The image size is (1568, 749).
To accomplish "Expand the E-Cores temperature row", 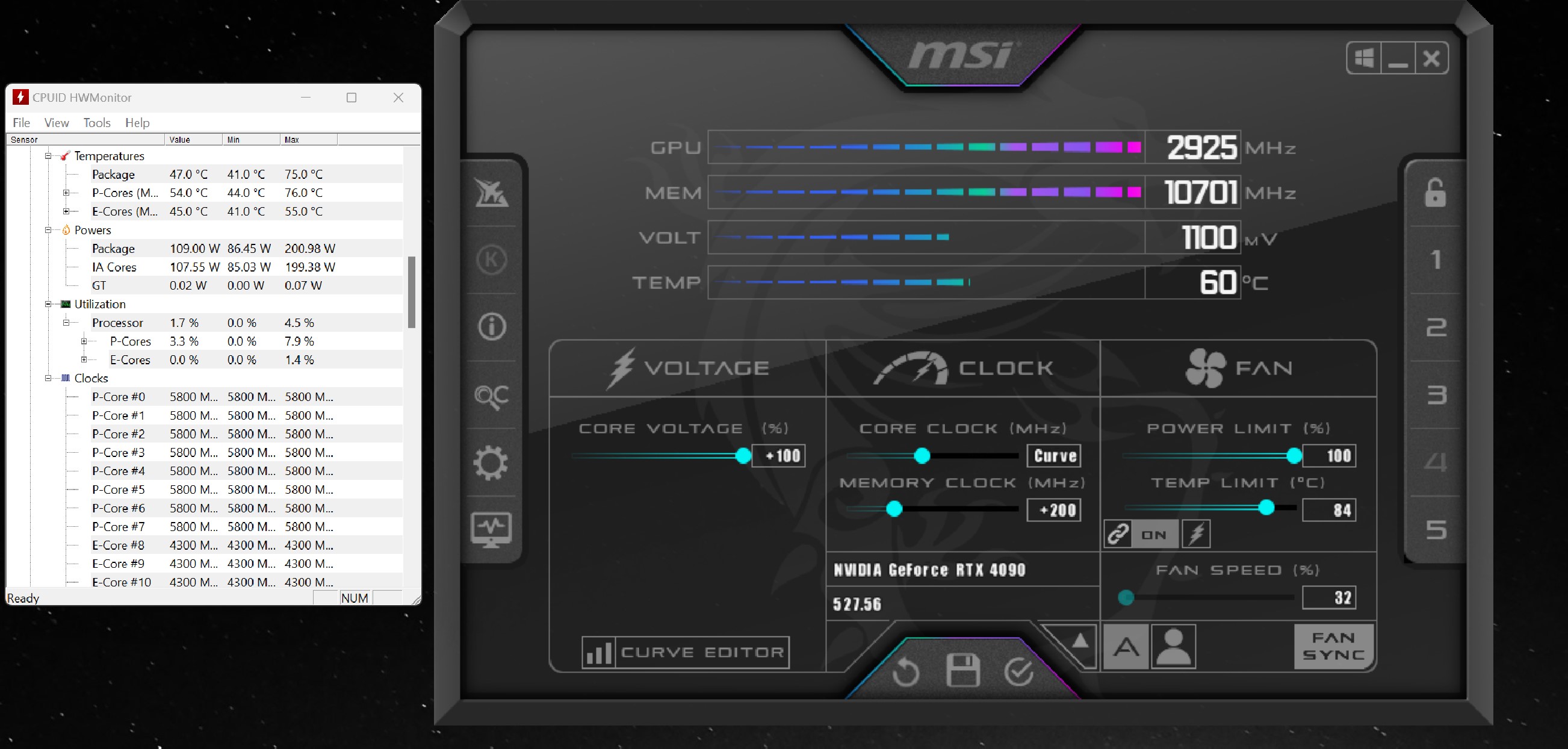I will (66, 211).
